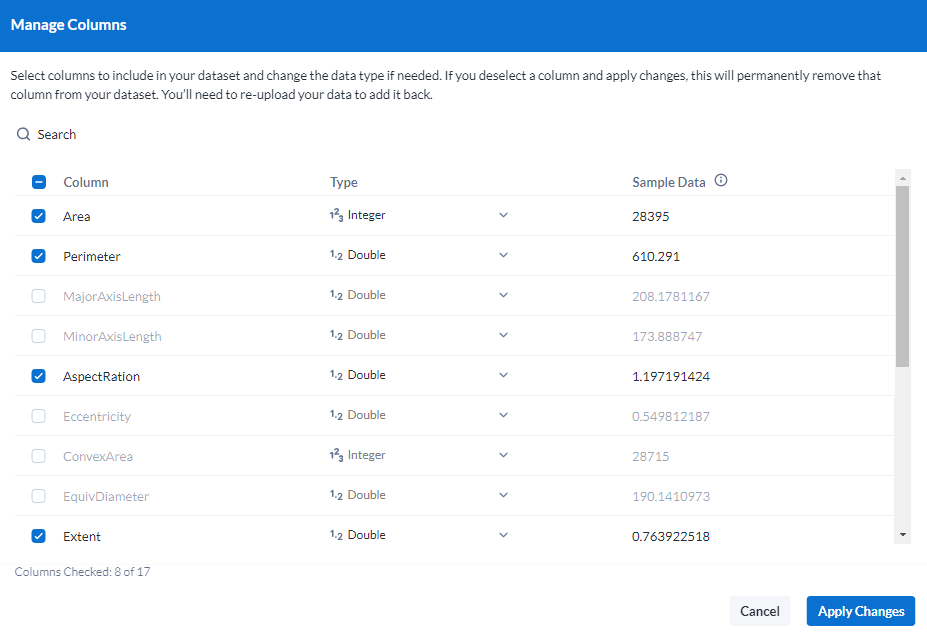927x639 pixels.
Task: Open the type dropdown for Area
Action: tap(503, 215)
